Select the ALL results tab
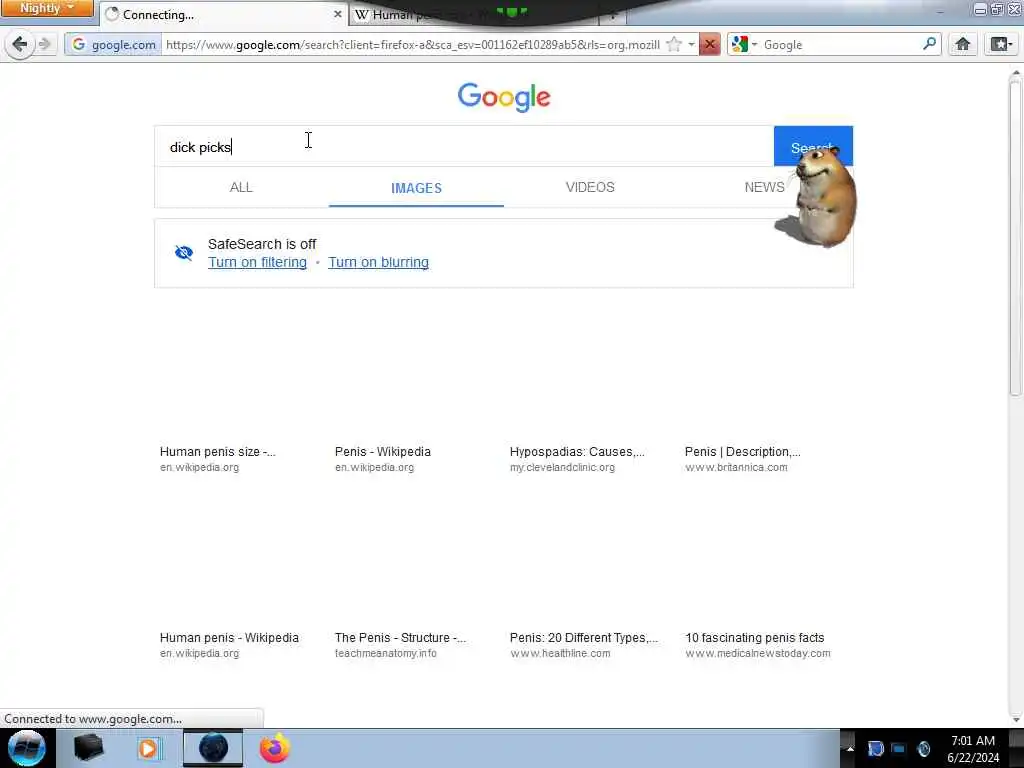 tap(241, 187)
